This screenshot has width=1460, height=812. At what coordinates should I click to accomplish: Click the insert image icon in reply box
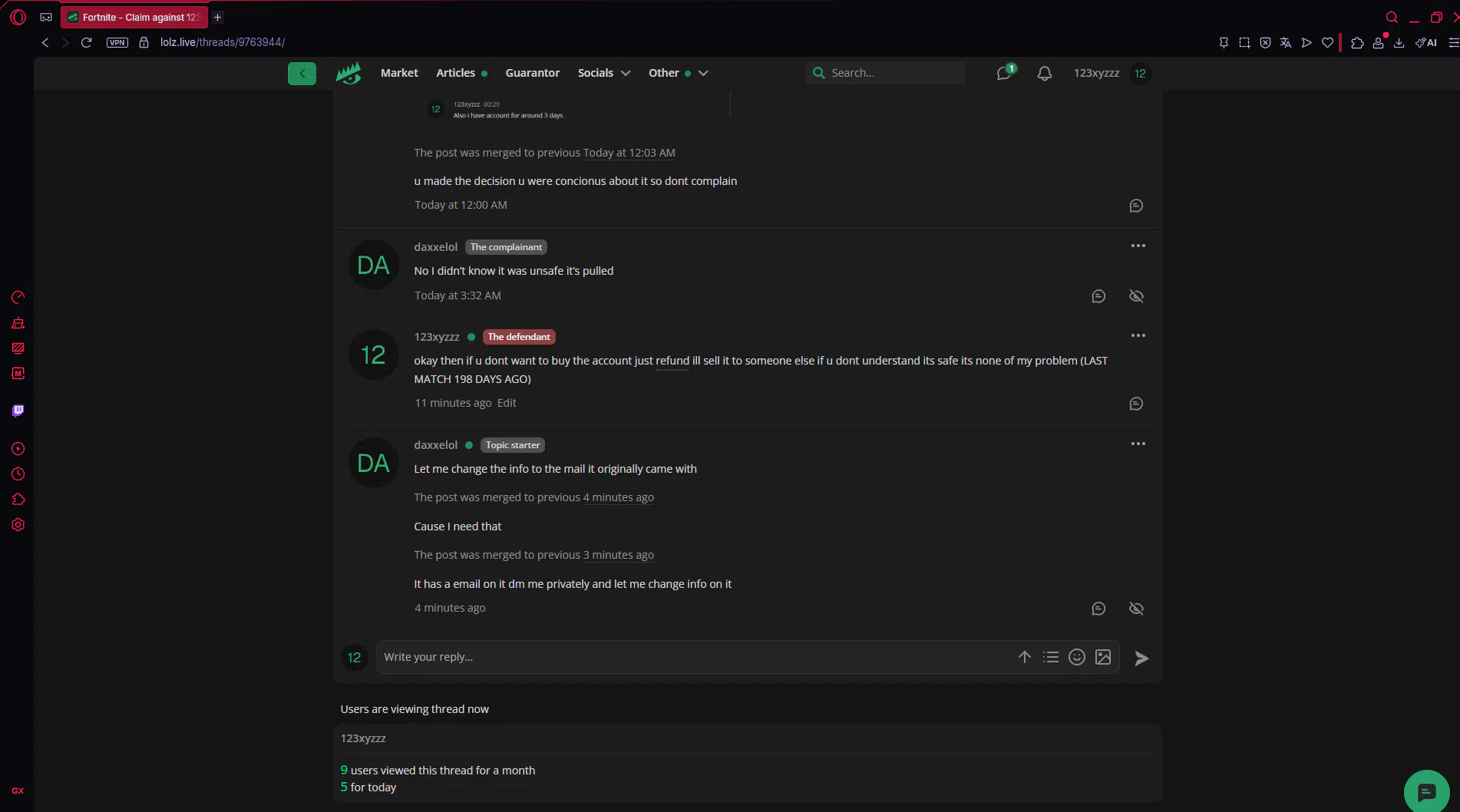click(x=1103, y=657)
